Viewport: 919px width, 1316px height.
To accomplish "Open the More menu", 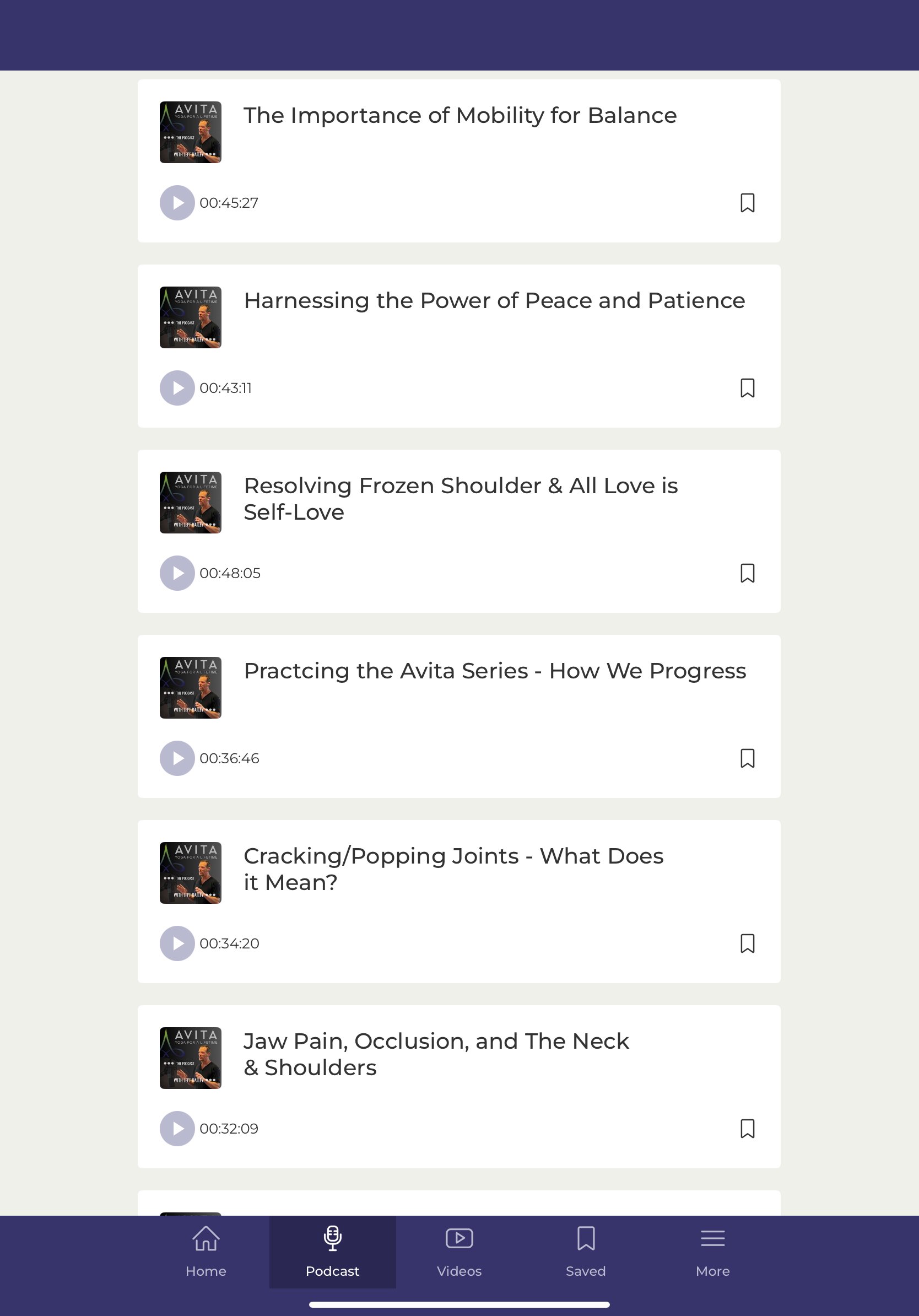I will click(x=712, y=1253).
